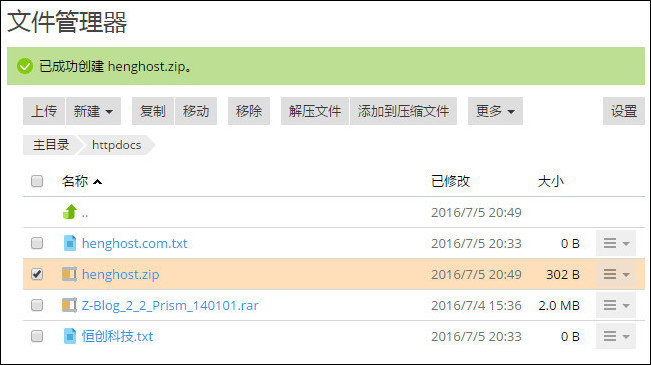651x365 pixels.
Task: Click the henghost.com.txt file icon
Action: [70, 243]
